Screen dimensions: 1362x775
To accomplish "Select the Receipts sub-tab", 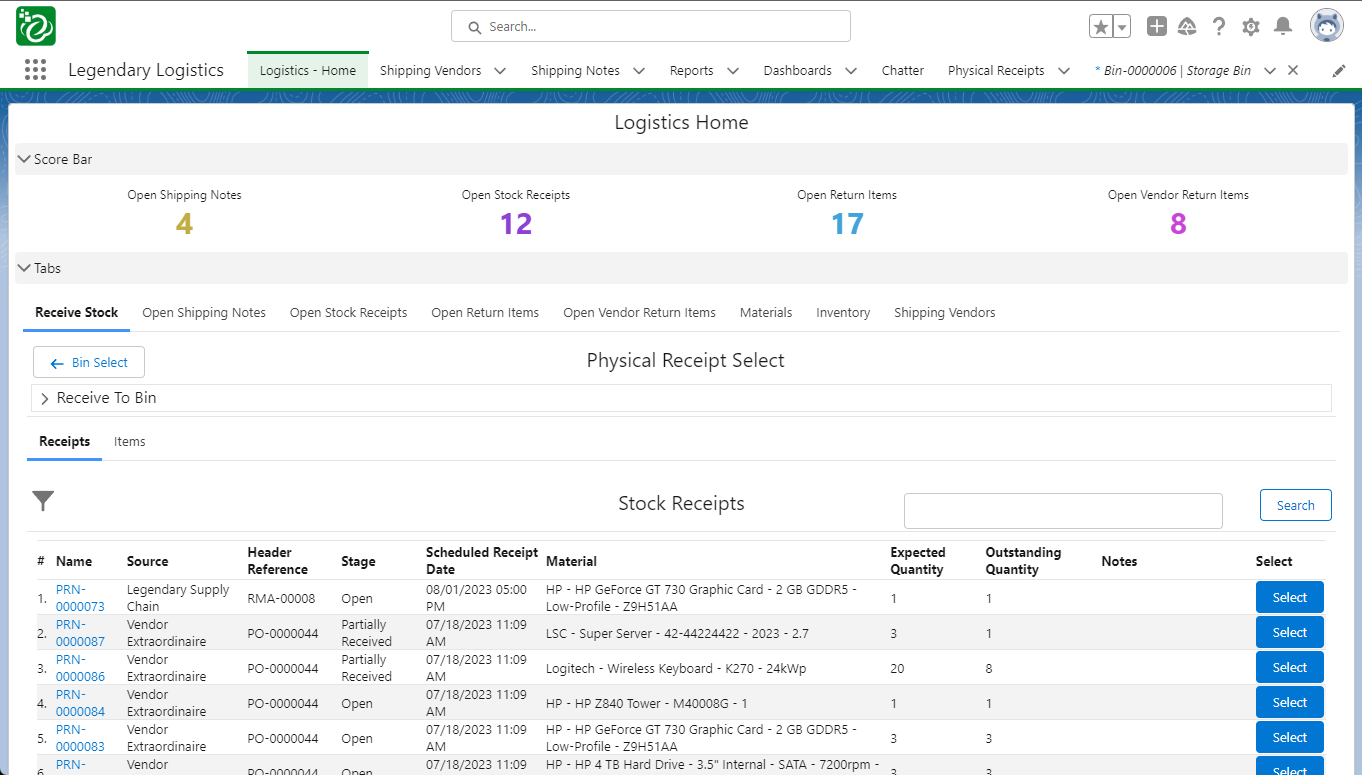I will click(65, 441).
